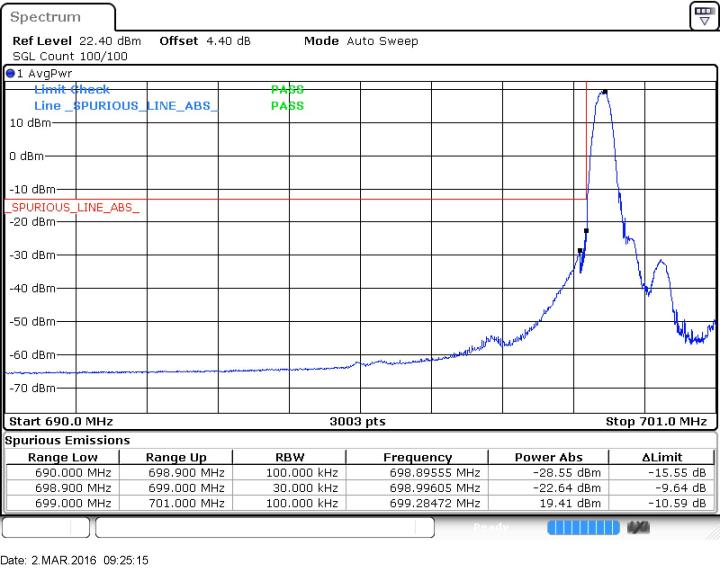Screen dimensions: 720x581
Task: Click the red _SPURIOUS_LINE_ABS_ limit line label
Action: pyautogui.click(x=73, y=208)
